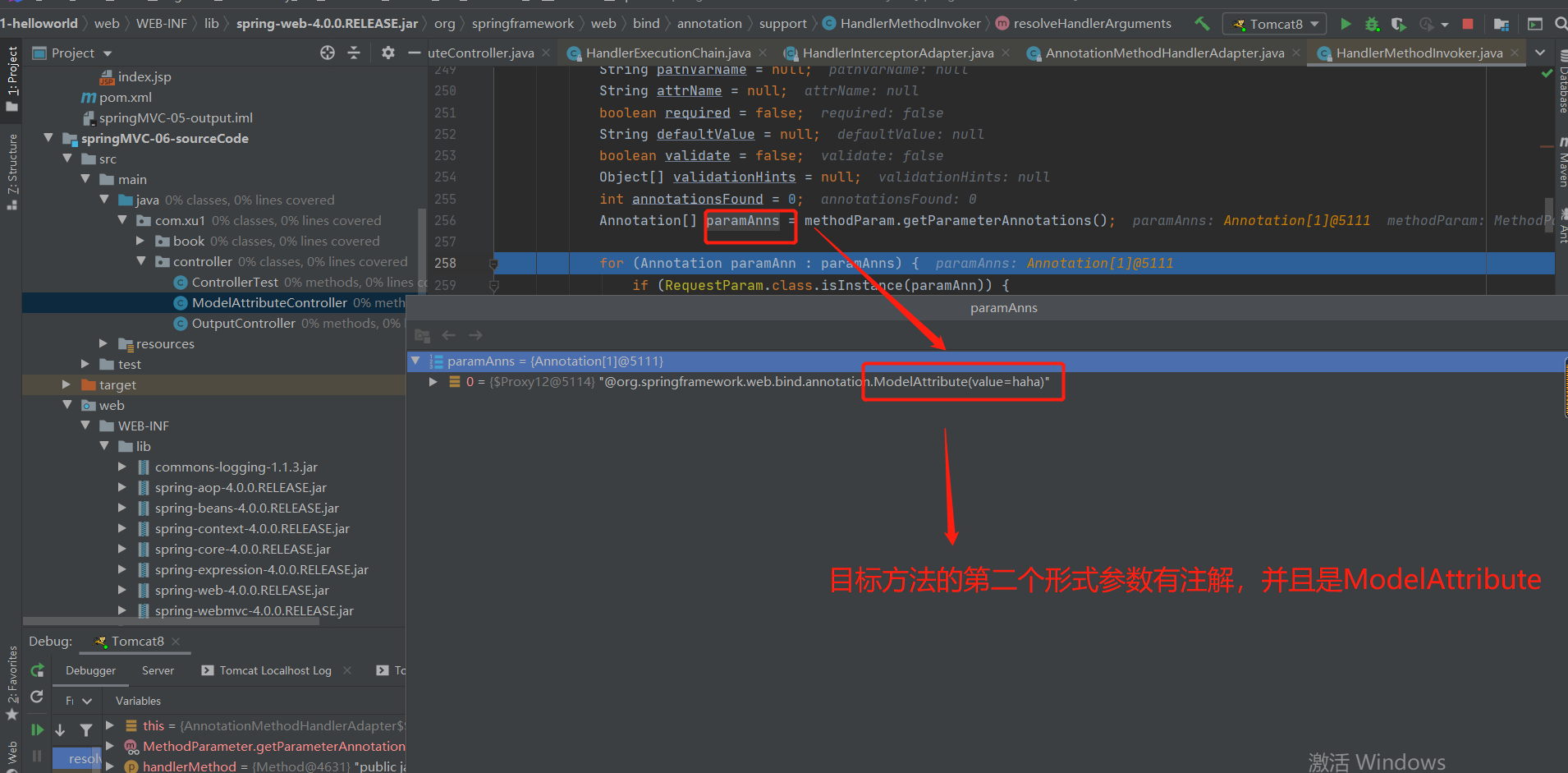Screen dimensions: 1568x773
Task: Expand the resources folder
Action: pos(103,343)
